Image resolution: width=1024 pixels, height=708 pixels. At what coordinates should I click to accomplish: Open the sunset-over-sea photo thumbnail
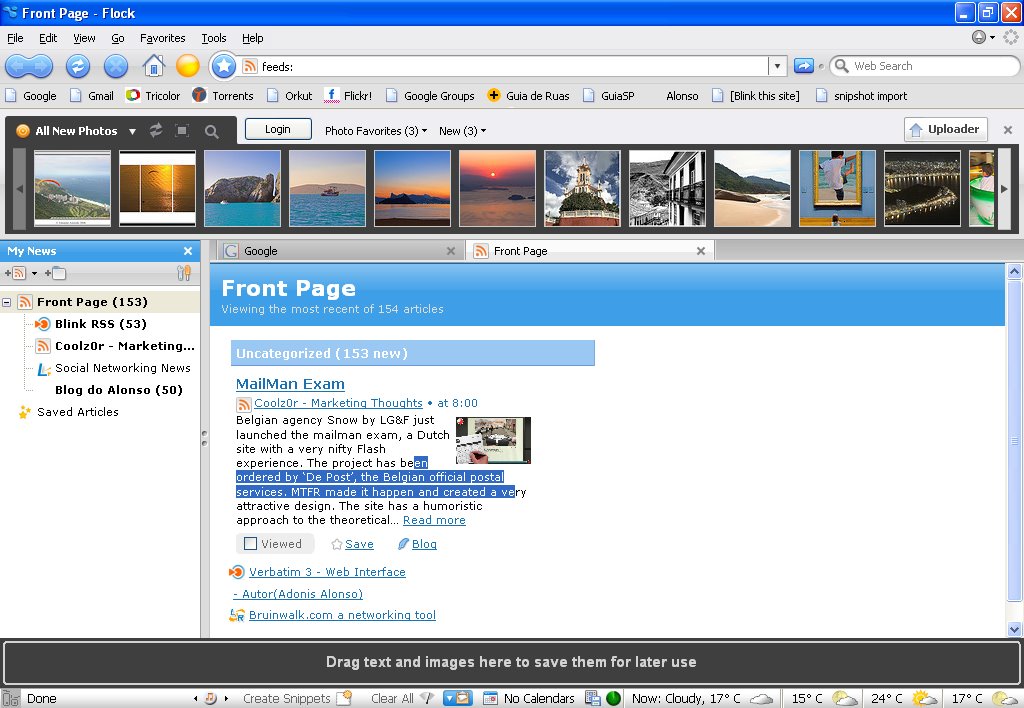click(498, 188)
